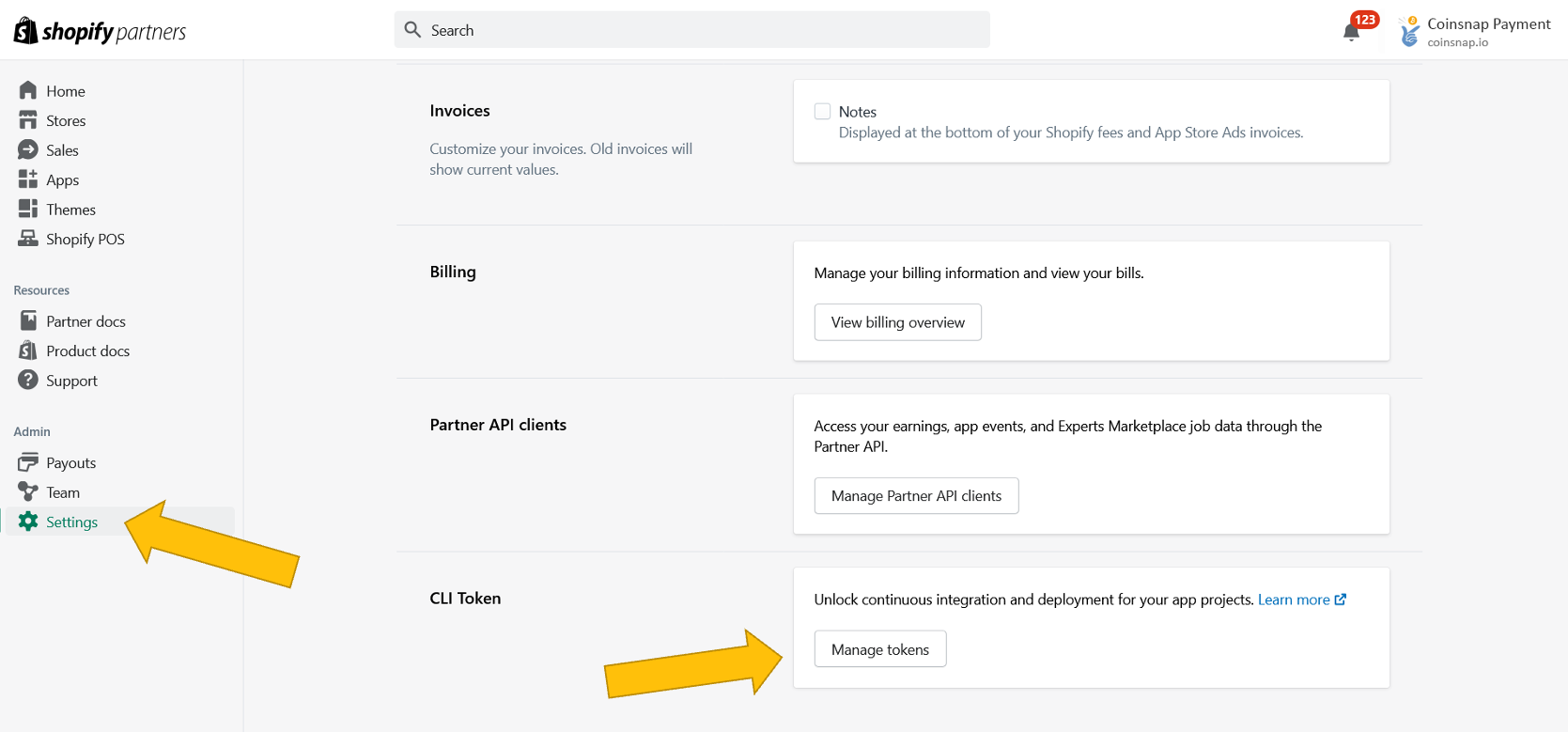Click the Themes layout icon
The image size is (1568, 732).
coord(28,209)
